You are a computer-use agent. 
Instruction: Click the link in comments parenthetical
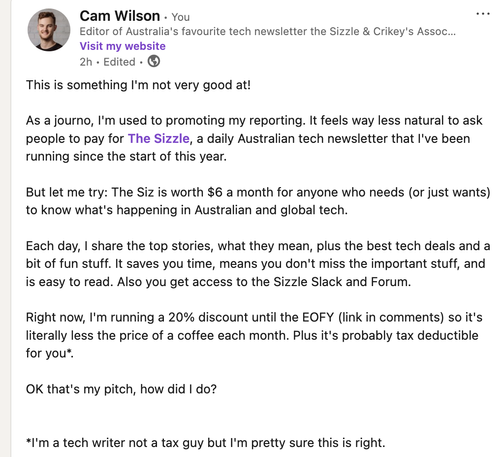(391, 317)
